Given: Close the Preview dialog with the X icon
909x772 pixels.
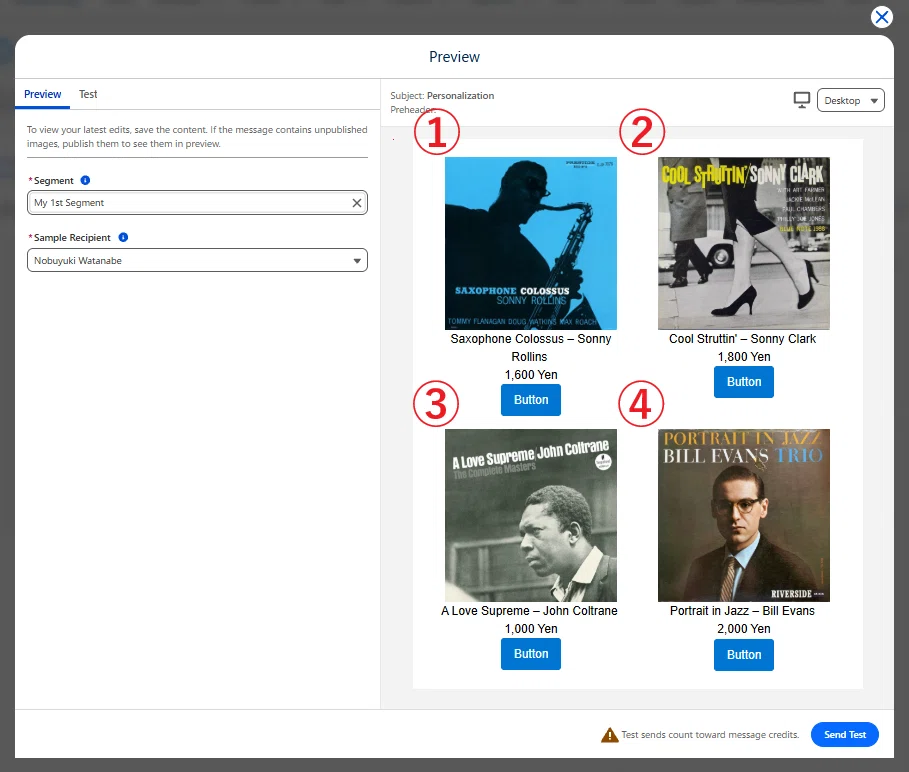Looking at the screenshot, I should (x=881, y=17).
